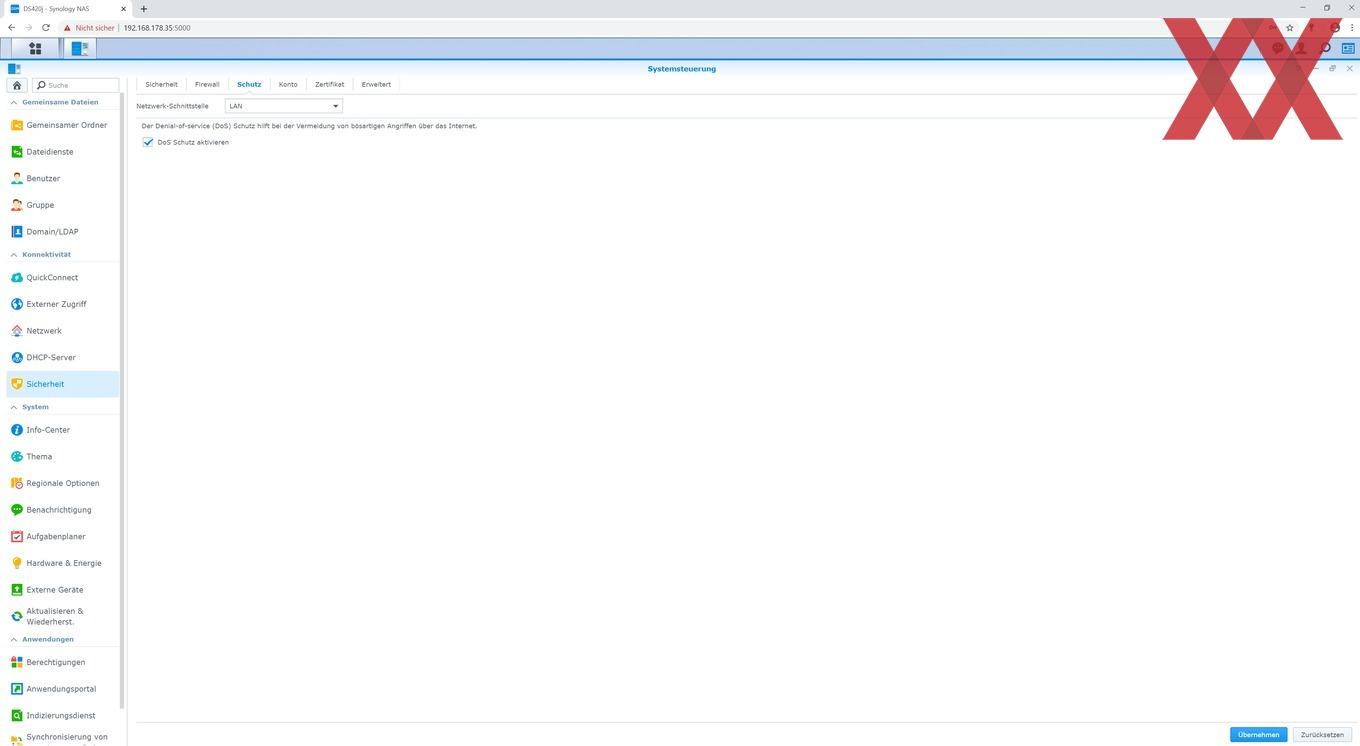Click the control panel Suche field

tap(76, 85)
